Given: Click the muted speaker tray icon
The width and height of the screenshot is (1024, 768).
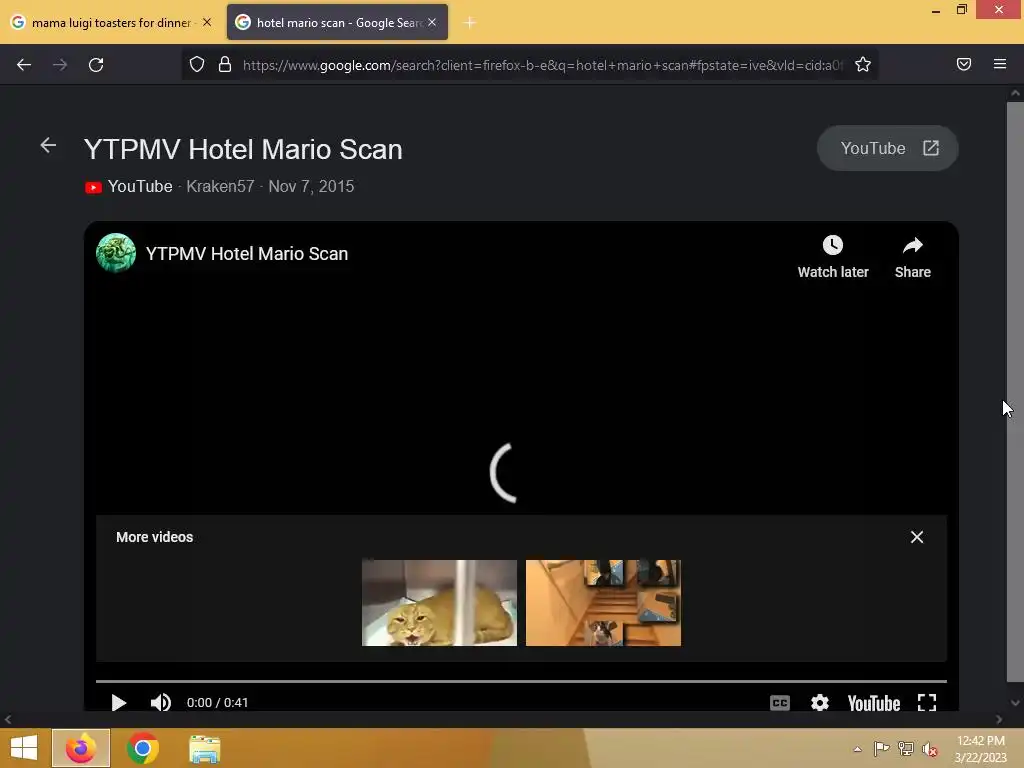Looking at the screenshot, I should [930, 749].
